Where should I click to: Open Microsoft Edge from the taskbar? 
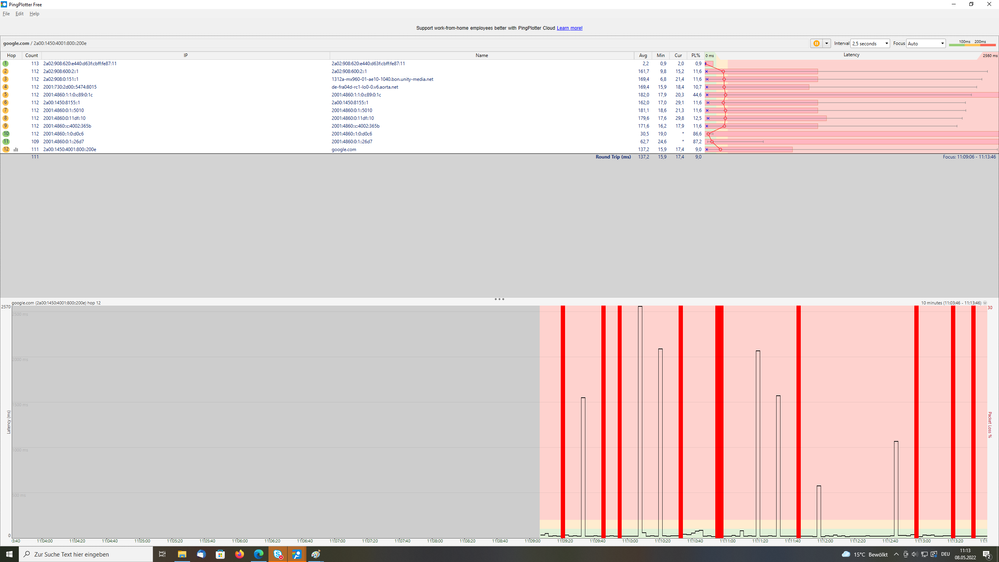(258, 554)
